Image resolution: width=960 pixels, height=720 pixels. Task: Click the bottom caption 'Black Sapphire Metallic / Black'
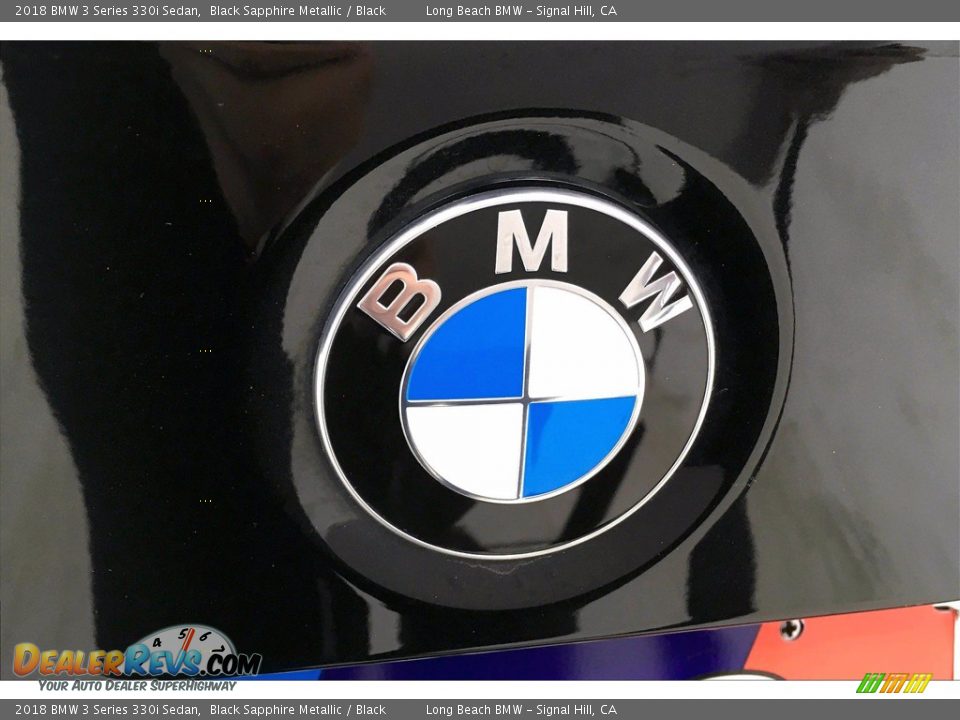(x=298, y=710)
